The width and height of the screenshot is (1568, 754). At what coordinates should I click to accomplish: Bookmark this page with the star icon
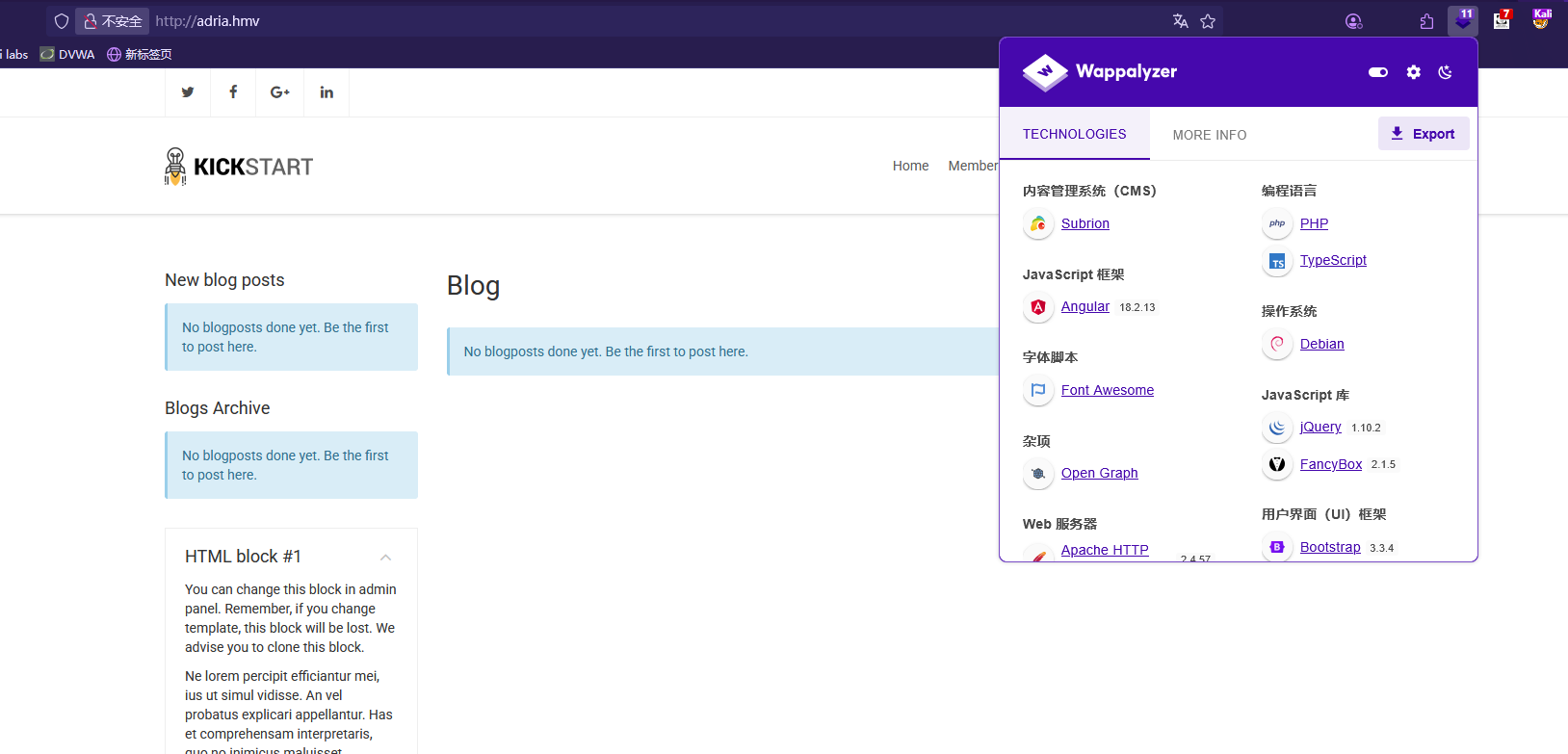(1208, 21)
